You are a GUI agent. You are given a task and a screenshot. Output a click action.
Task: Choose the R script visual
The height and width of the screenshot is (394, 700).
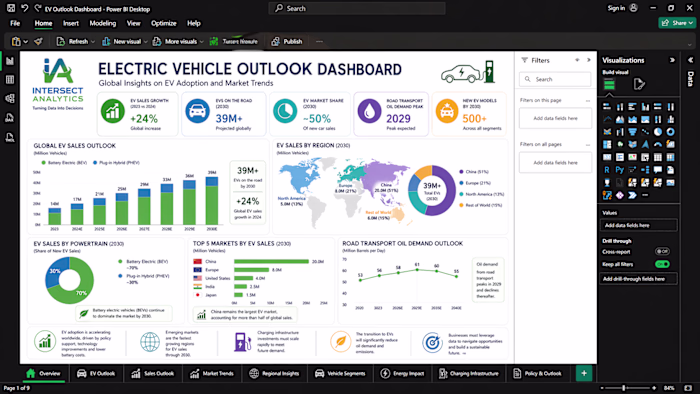(x=607, y=170)
